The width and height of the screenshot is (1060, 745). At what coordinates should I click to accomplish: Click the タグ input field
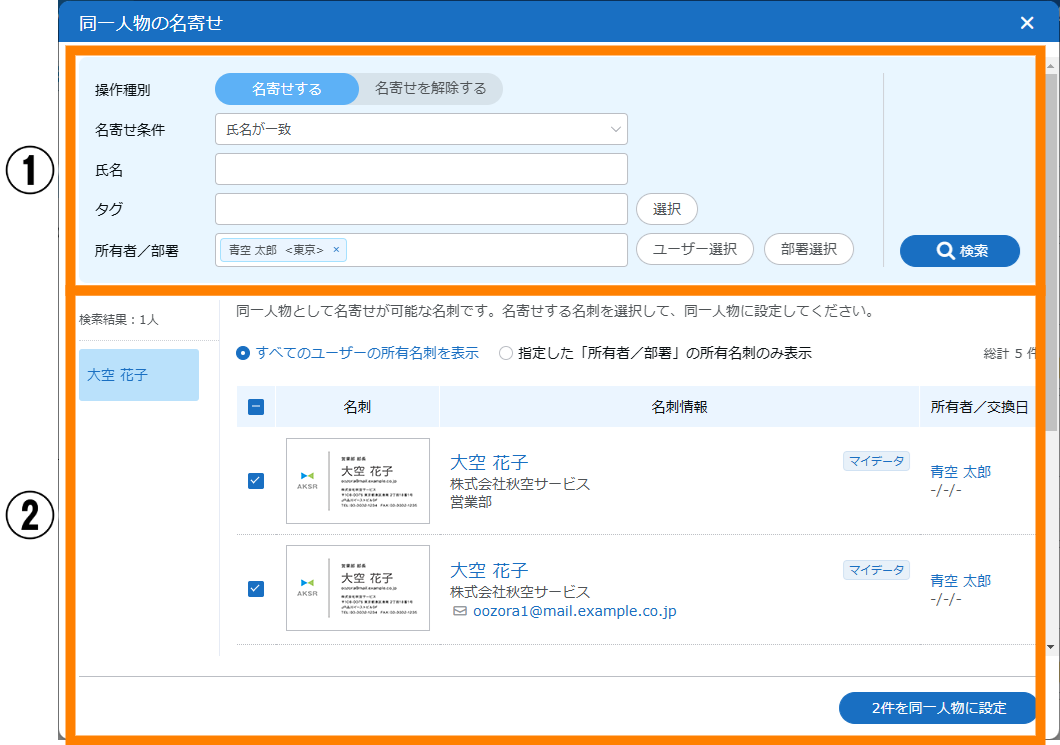click(x=420, y=209)
